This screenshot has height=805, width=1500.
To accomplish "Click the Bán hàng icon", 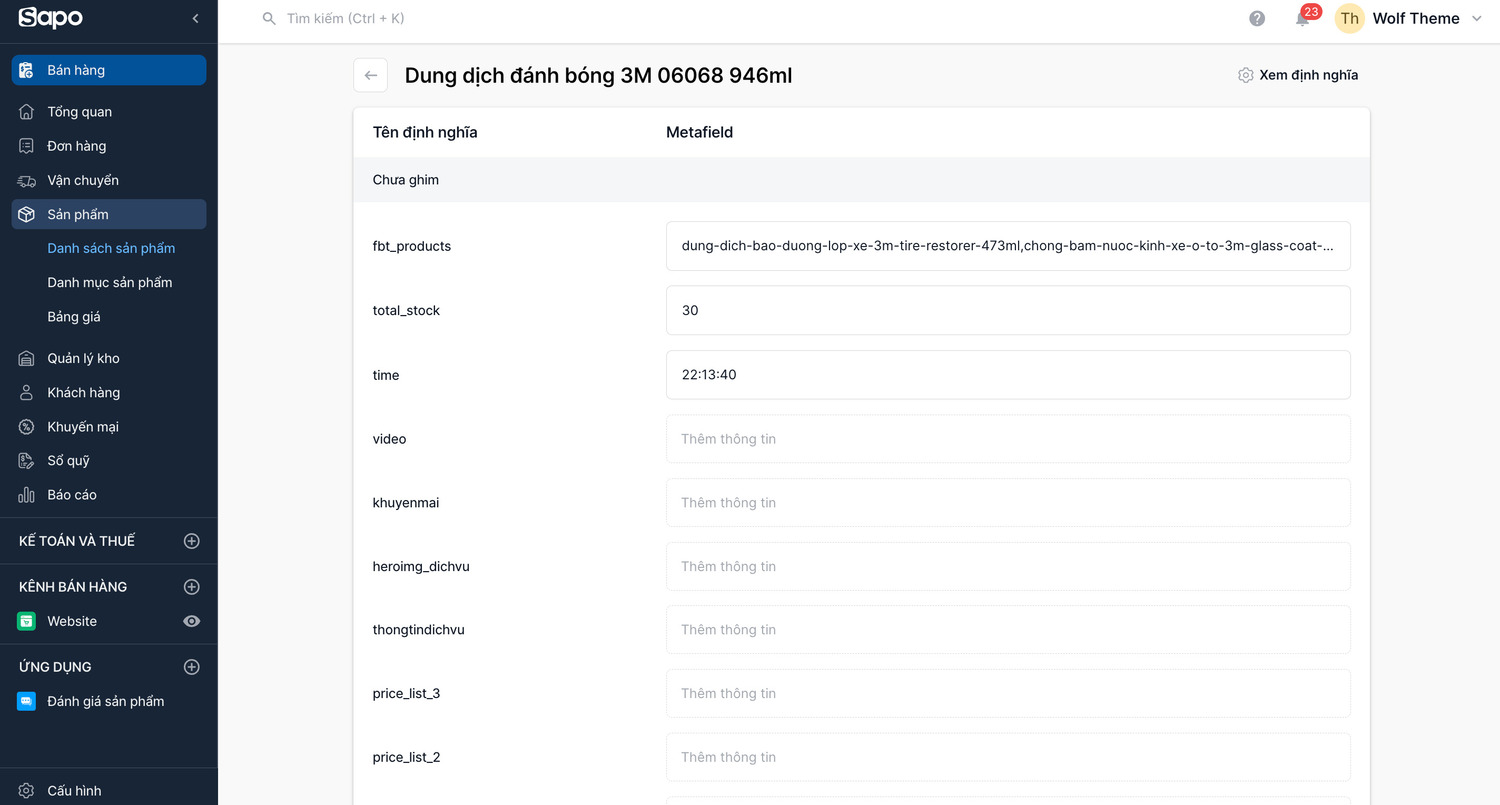I will click(27, 70).
